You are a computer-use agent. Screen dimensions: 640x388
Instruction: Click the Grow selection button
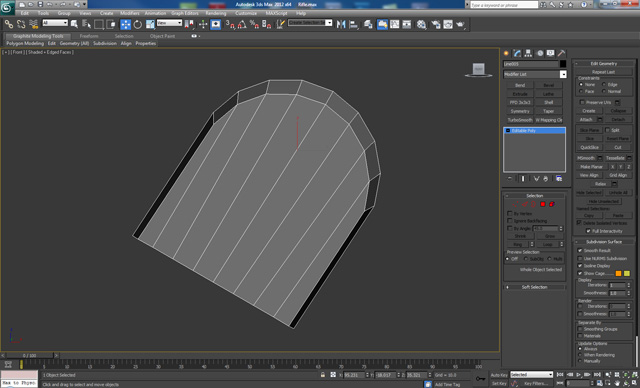[549, 236]
